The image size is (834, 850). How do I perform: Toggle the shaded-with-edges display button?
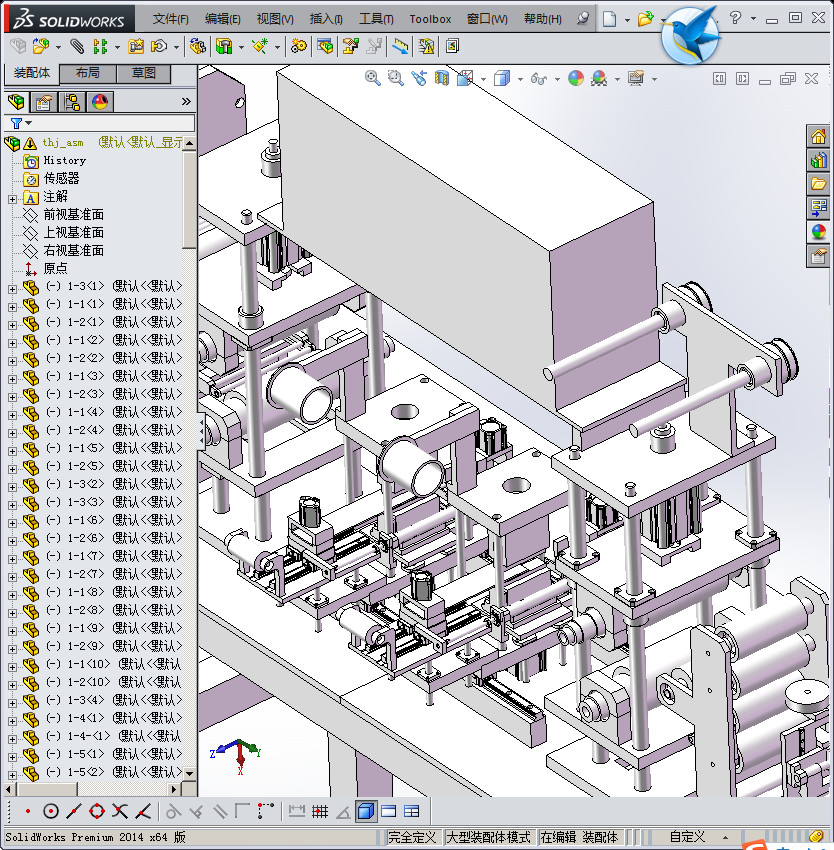[366, 811]
